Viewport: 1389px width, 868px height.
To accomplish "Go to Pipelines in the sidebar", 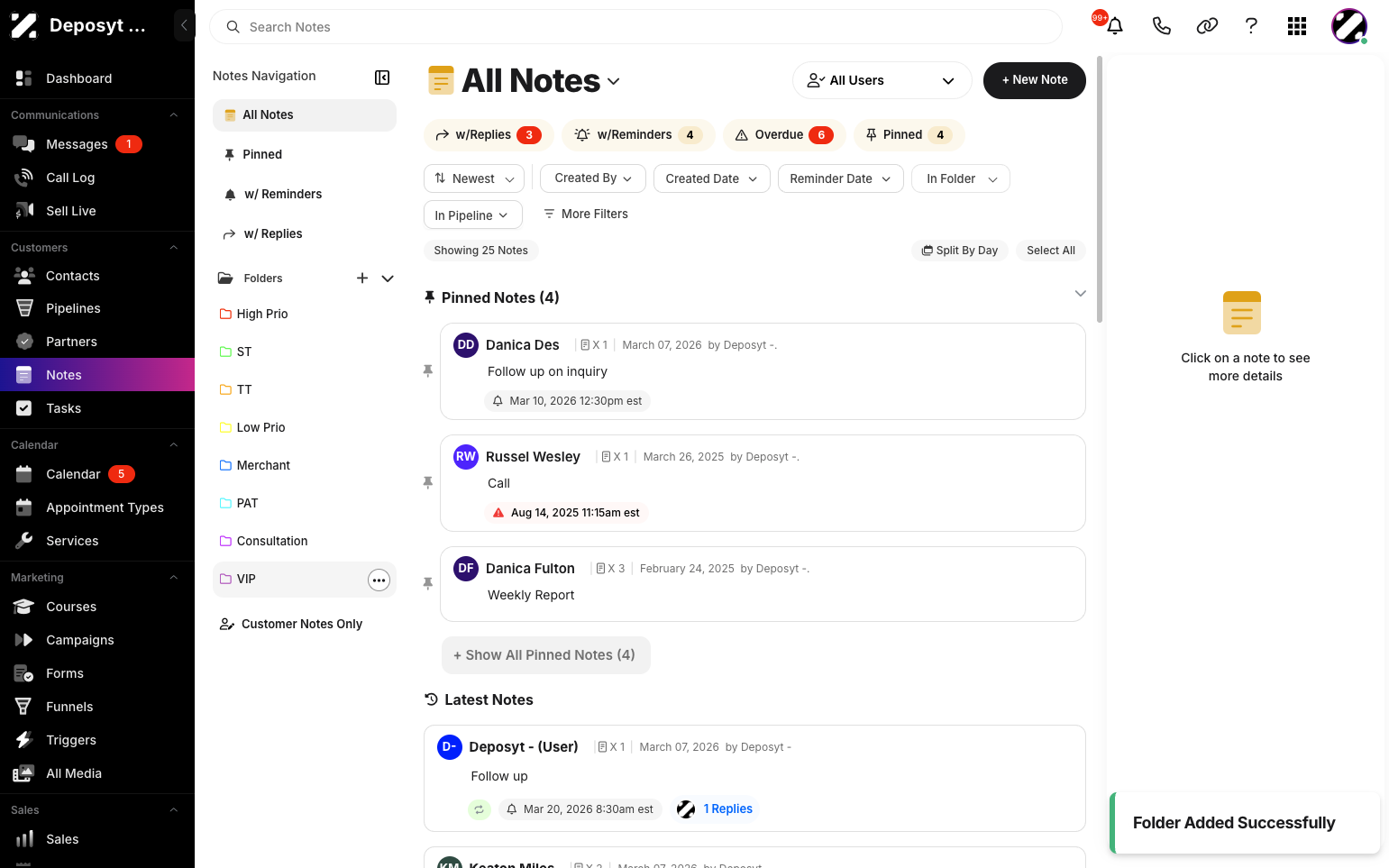I will point(97,308).
